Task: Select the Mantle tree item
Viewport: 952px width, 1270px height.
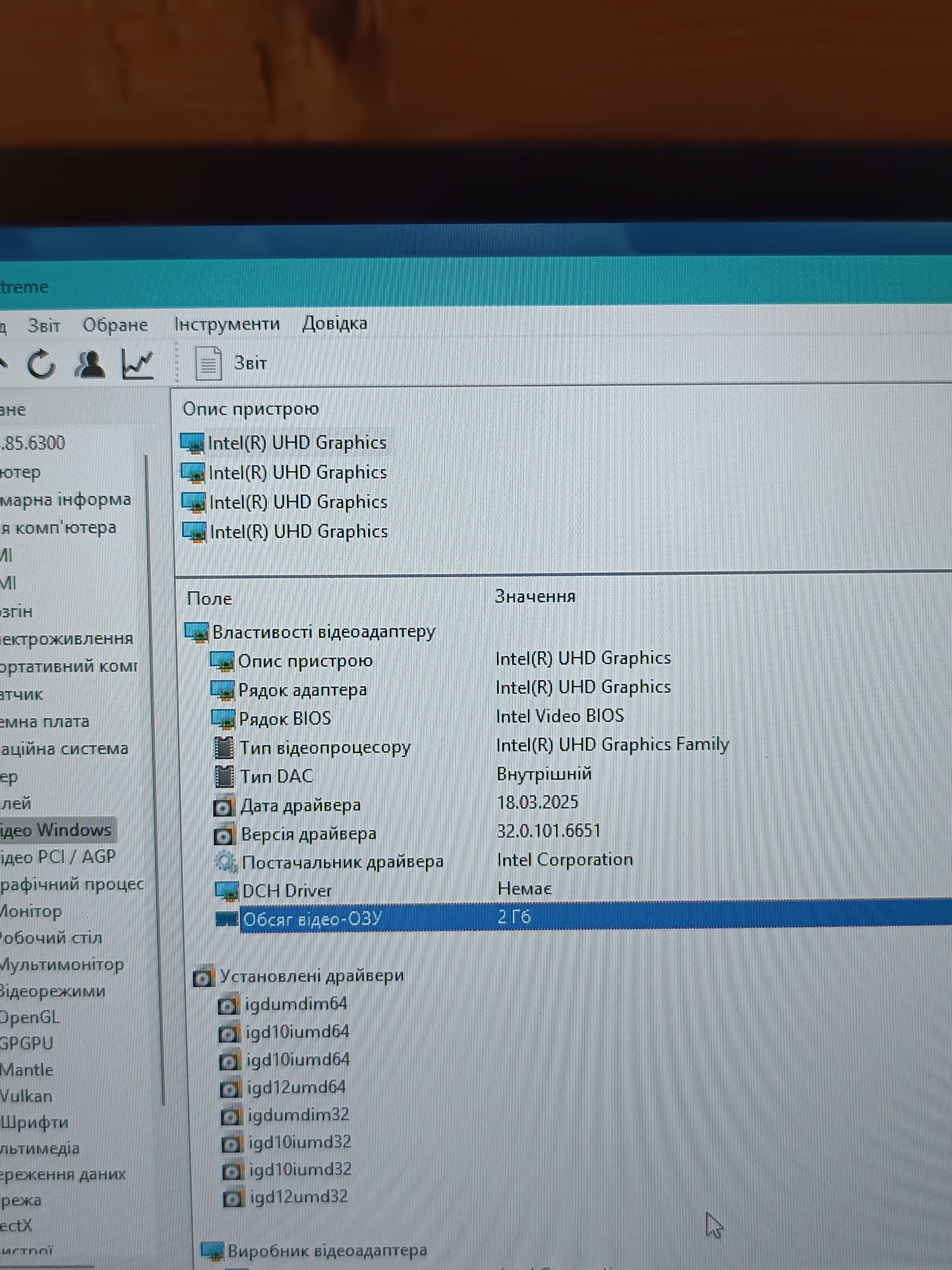Action: coord(27,1071)
